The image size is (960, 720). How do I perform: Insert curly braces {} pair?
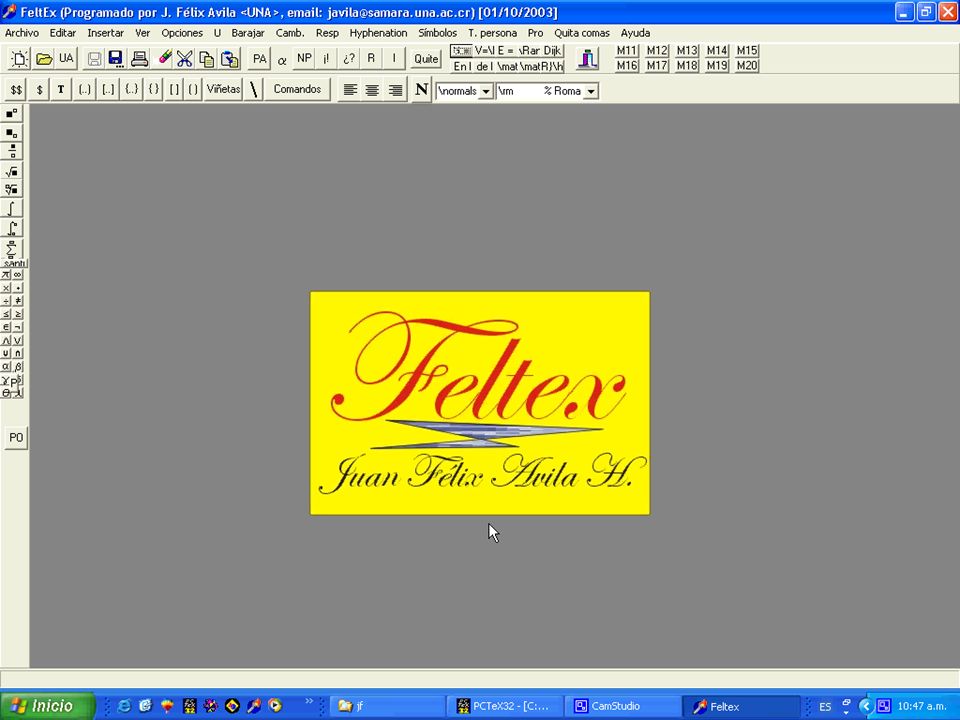154,89
